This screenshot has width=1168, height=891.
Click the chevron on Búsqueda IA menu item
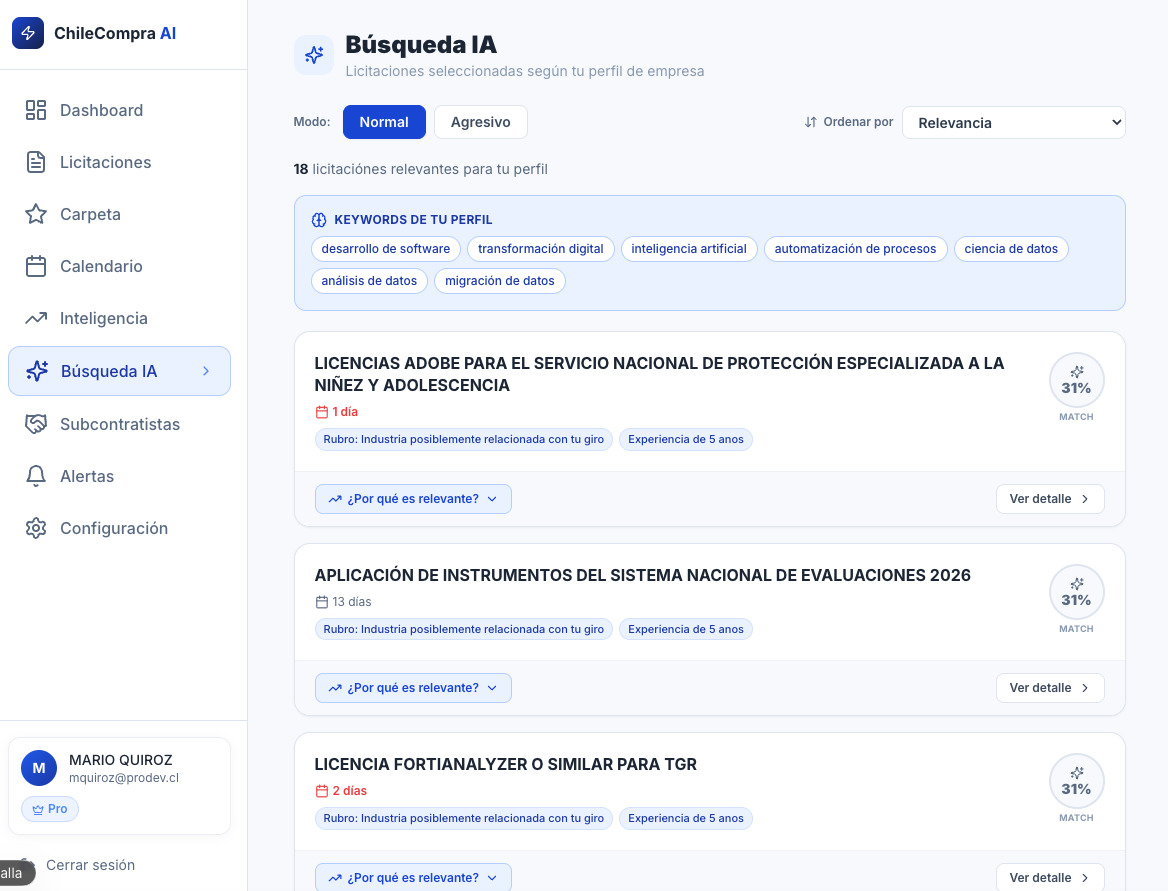(206, 371)
